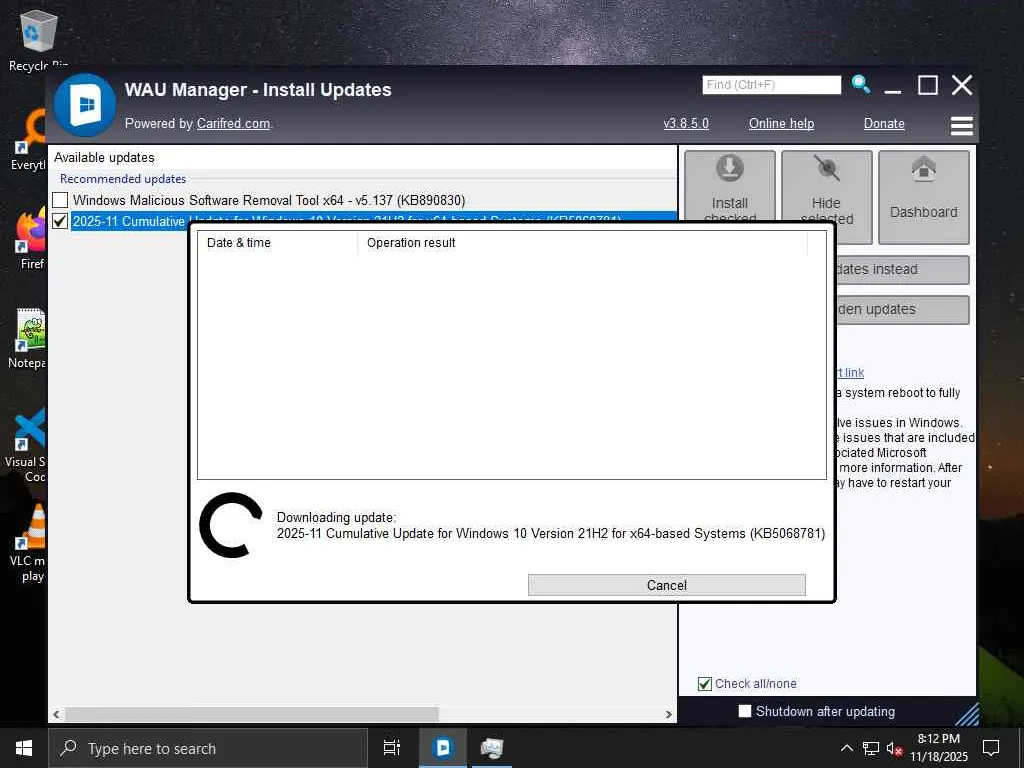The image size is (1024, 768).
Task: Go to the Dashboard button
Action: pyautogui.click(x=923, y=197)
